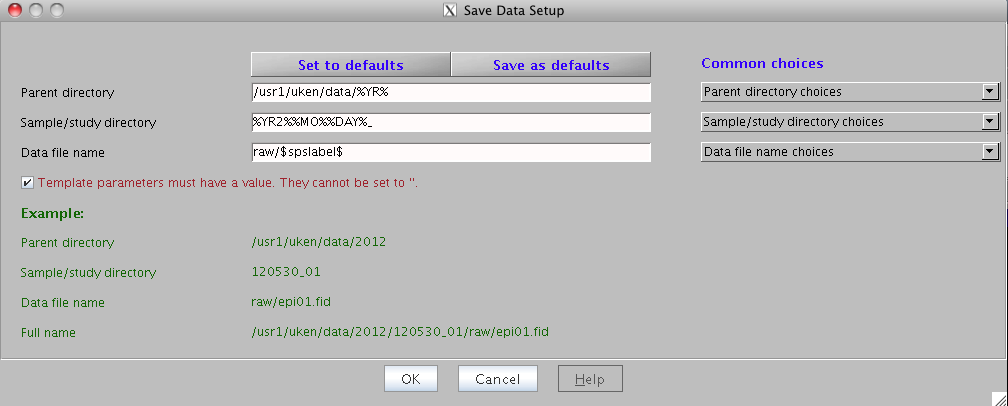Screen dimensions: 1008x406
Task: Click the Data file name text field
Action: [451, 152]
